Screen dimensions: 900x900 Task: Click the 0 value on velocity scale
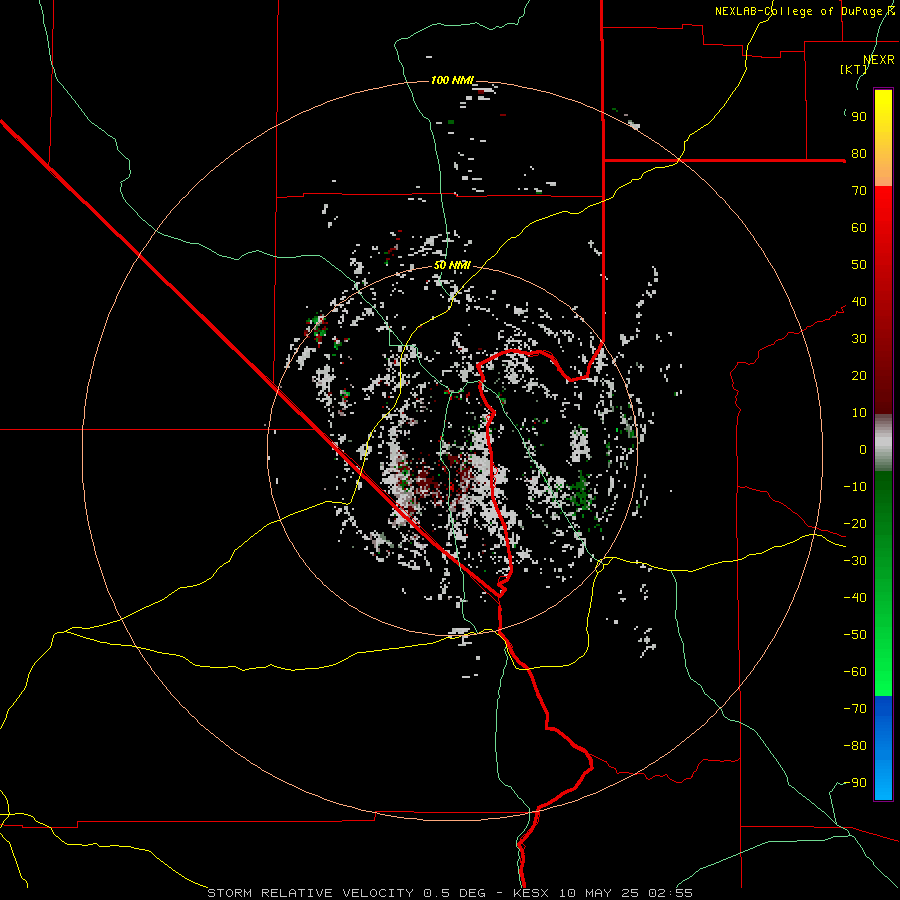tap(863, 450)
